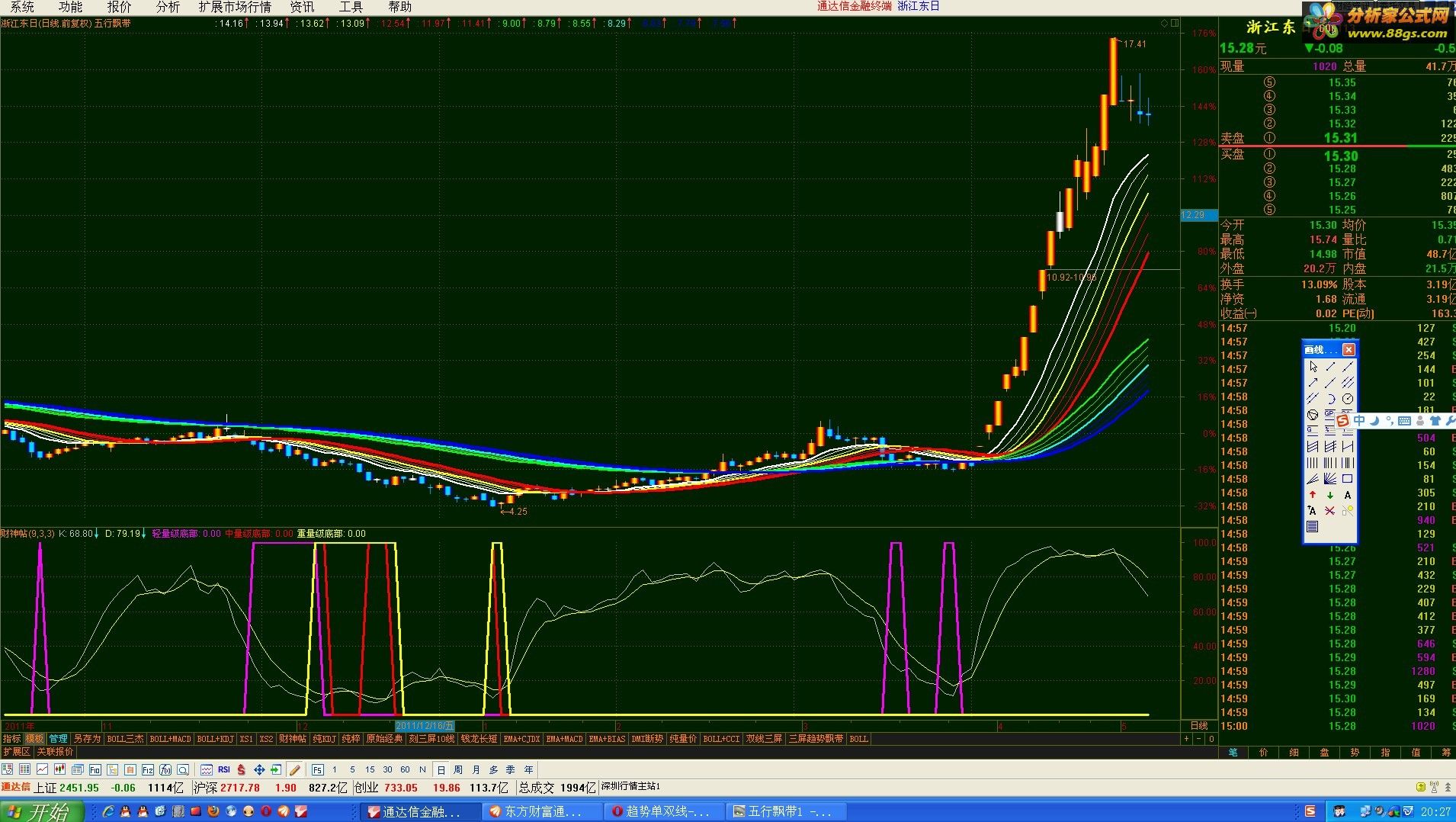
Task: Select the equal period vertical lines tool
Action: click(x=1313, y=462)
